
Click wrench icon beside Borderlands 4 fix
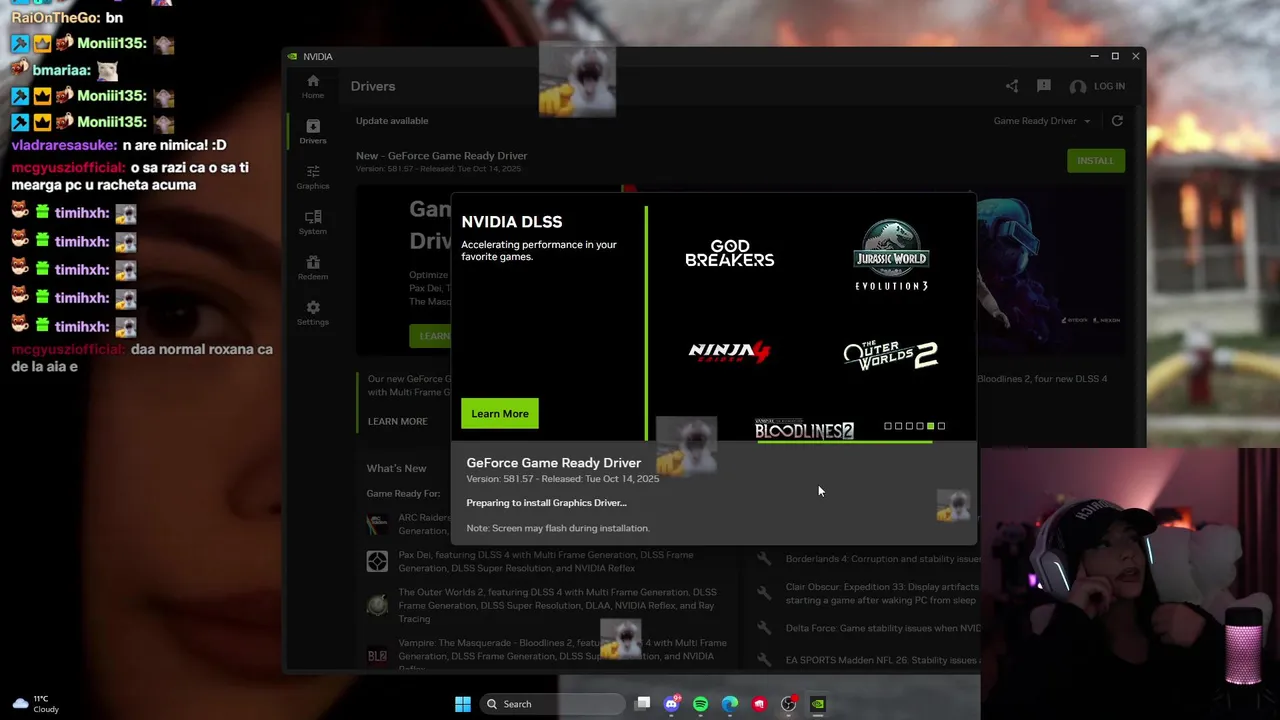(764, 559)
